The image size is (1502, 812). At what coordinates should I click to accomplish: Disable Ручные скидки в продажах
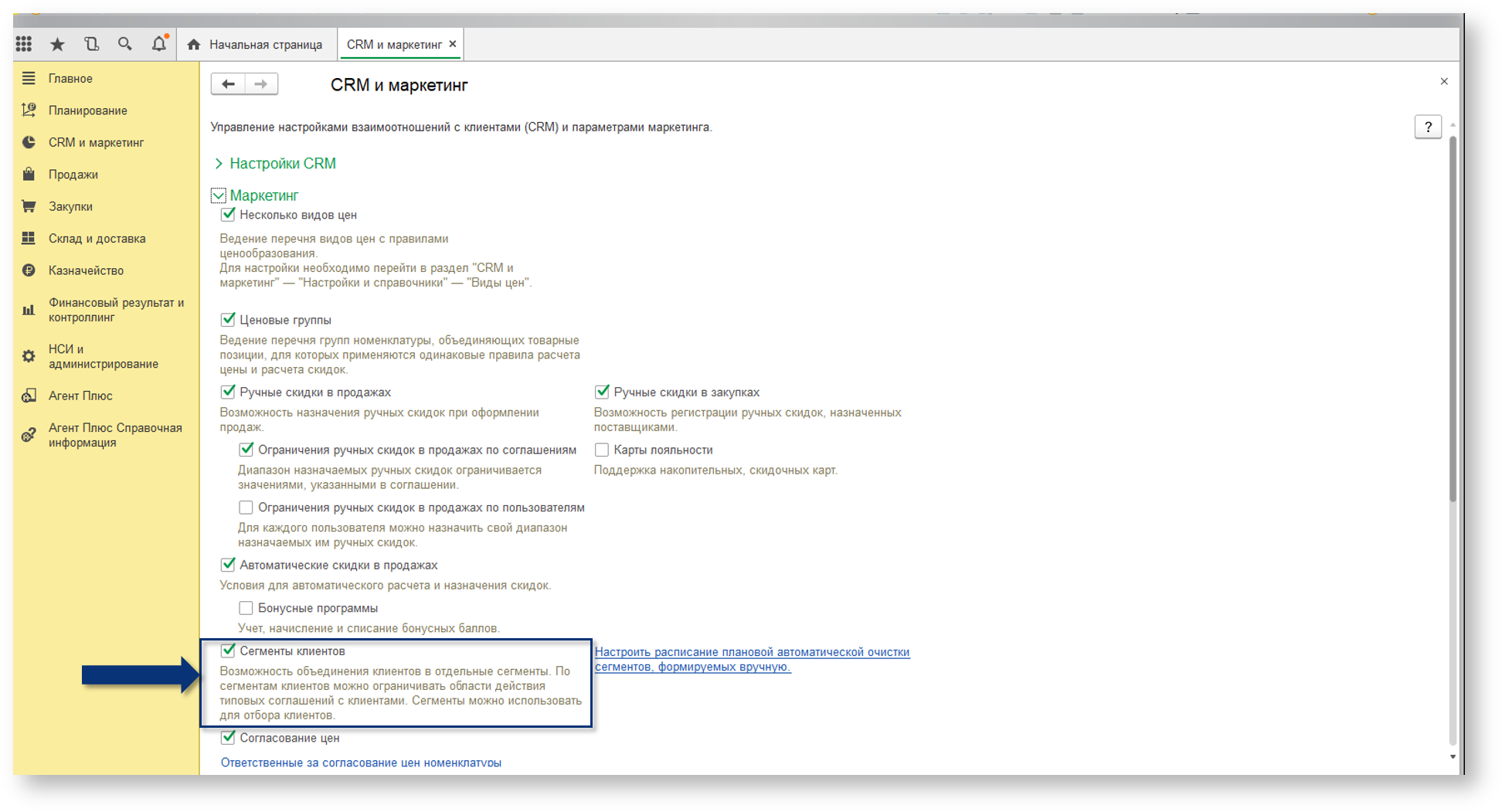[228, 392]
